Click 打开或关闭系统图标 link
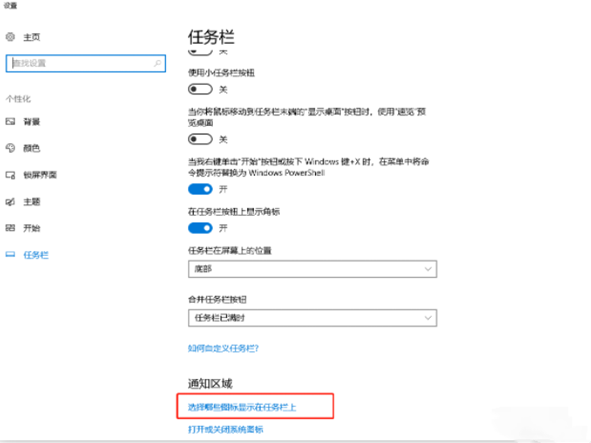Image resolution: width=591 pixels, height=443 pixels. (225, 429)
